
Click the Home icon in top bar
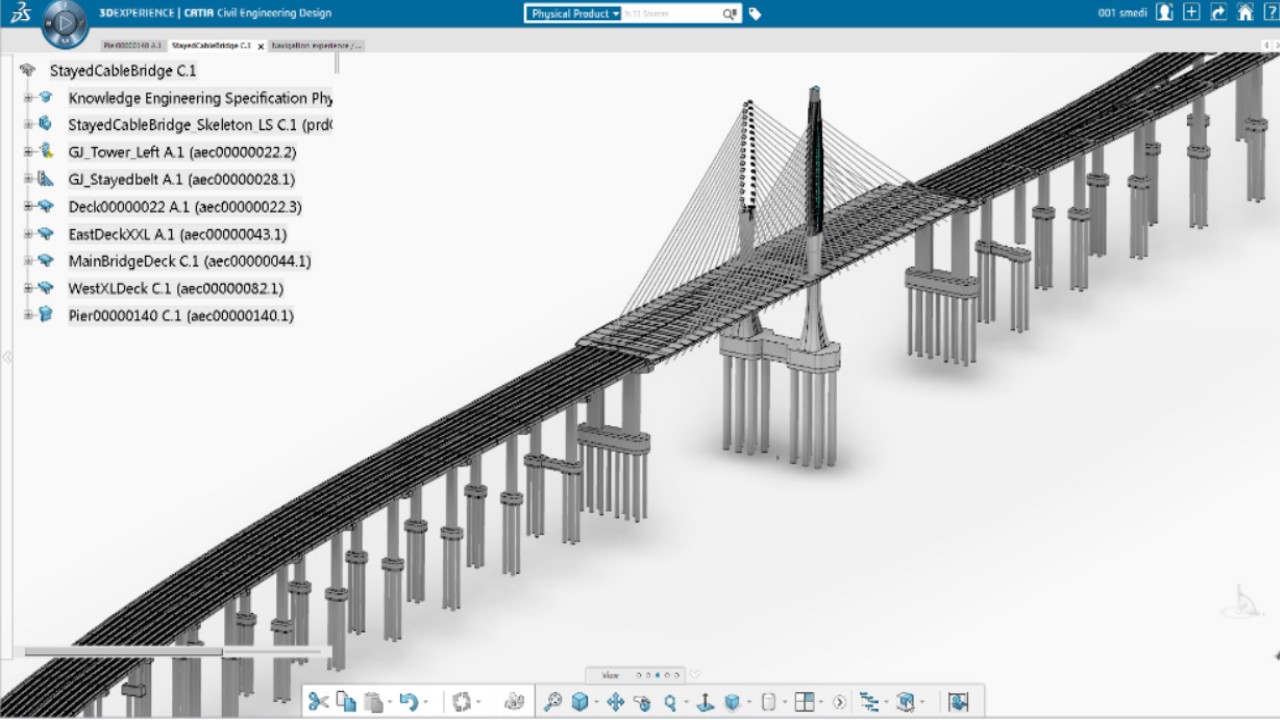tap(1245, 13)
